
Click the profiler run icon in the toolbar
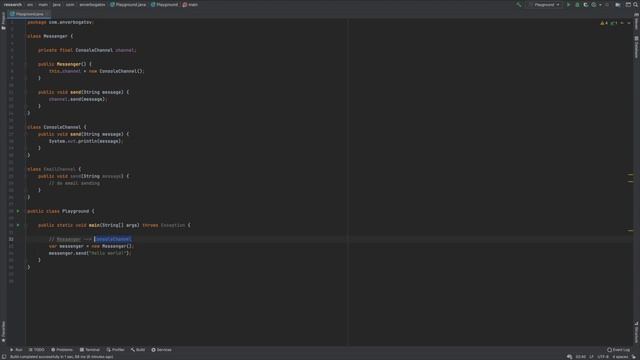pyautogui.click(x=594, y=4)
